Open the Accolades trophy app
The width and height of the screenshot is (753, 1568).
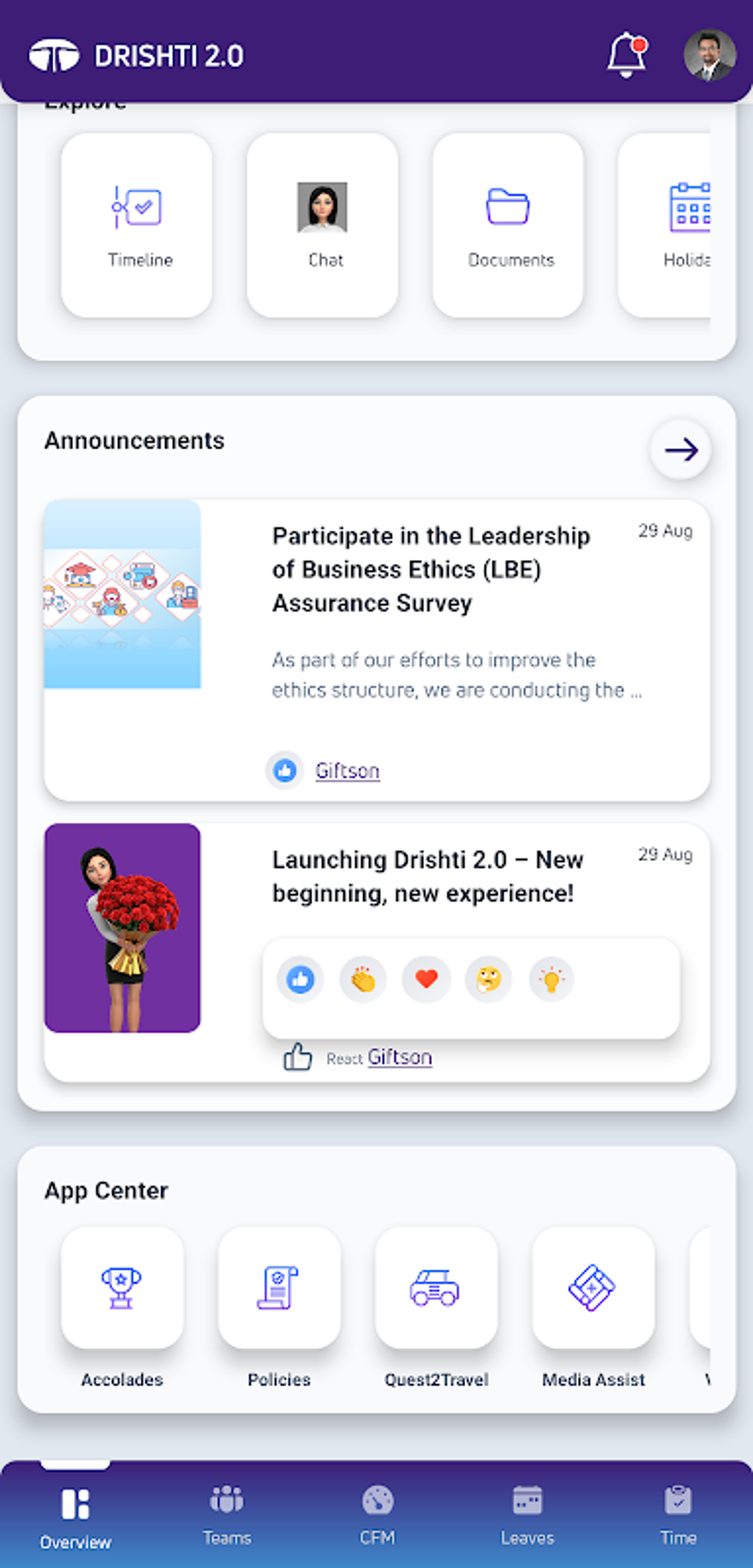coord(122,1288)
